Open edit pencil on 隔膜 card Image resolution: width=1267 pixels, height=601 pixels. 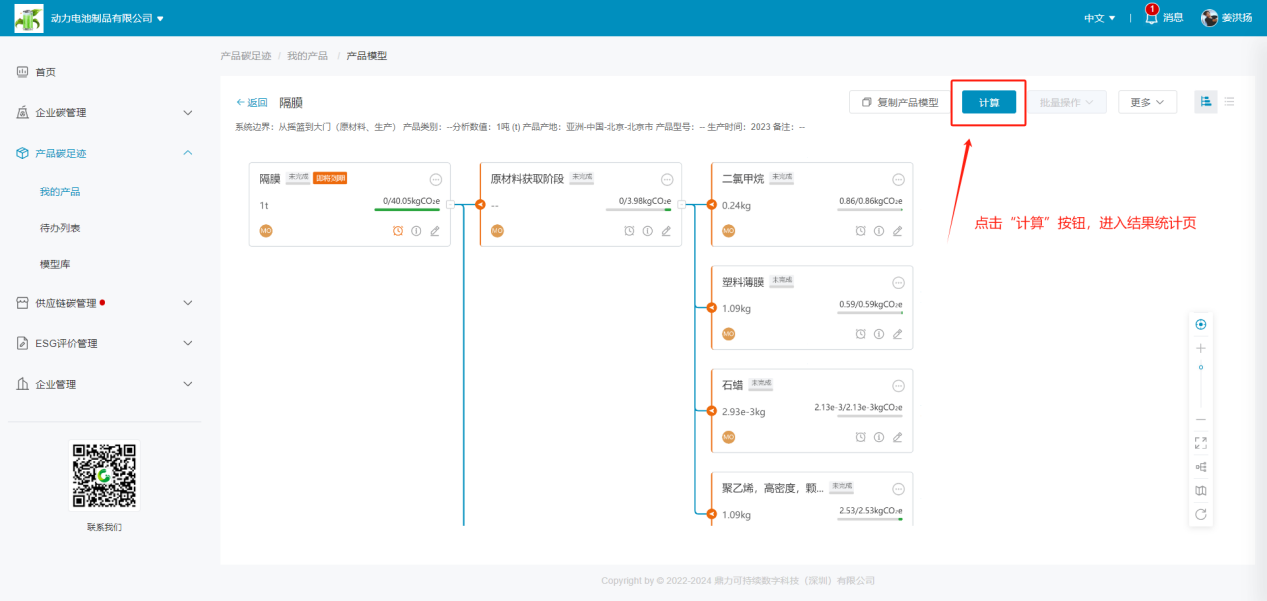(435, 231)
